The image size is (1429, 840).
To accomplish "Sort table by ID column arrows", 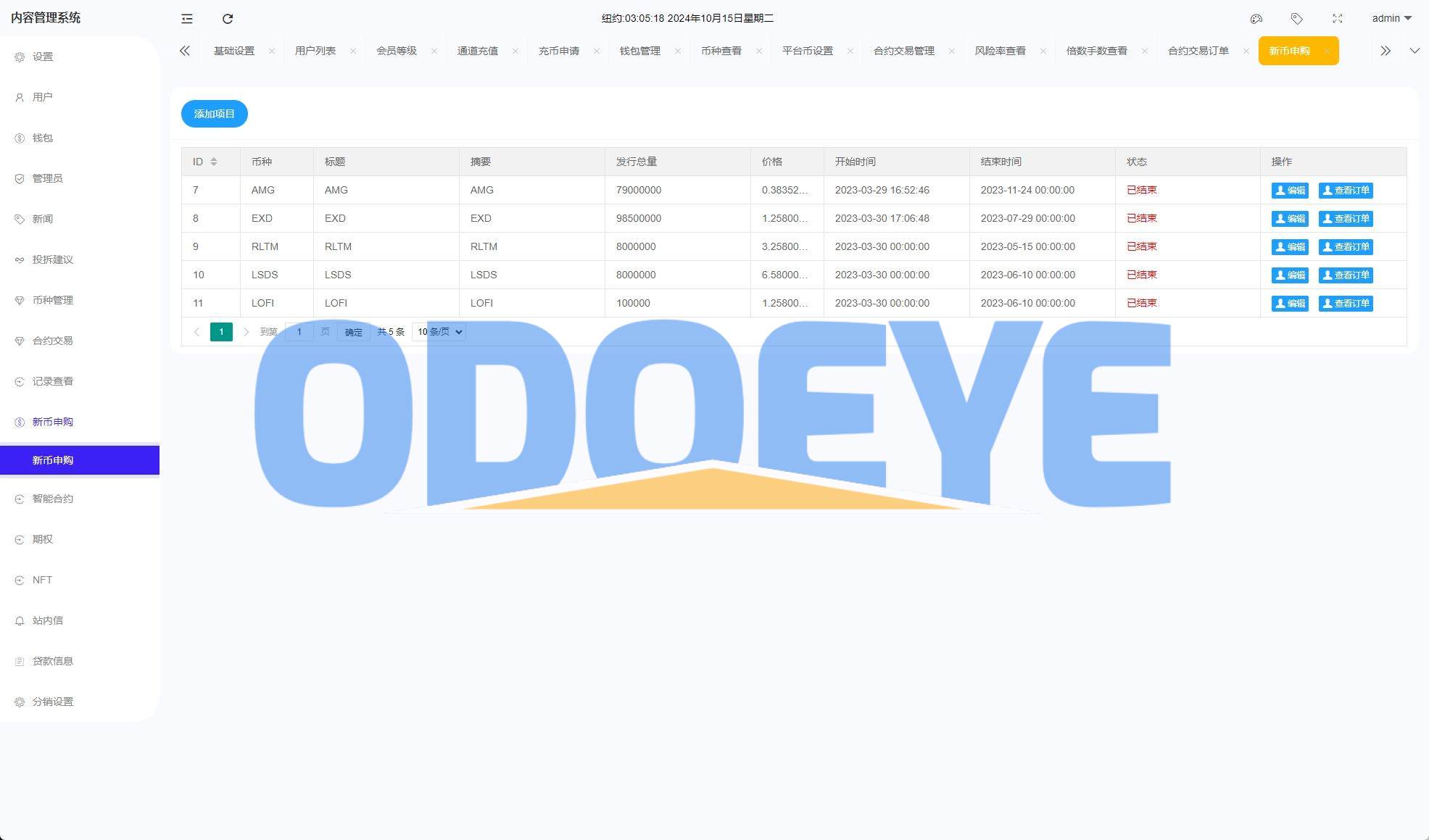I will pos(214,162).
